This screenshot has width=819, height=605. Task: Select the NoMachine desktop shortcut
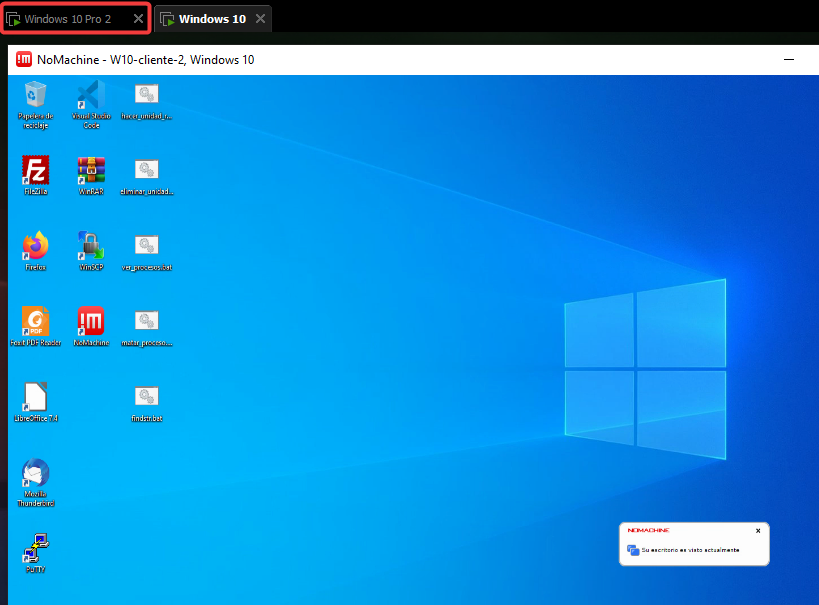pos(91,321)
